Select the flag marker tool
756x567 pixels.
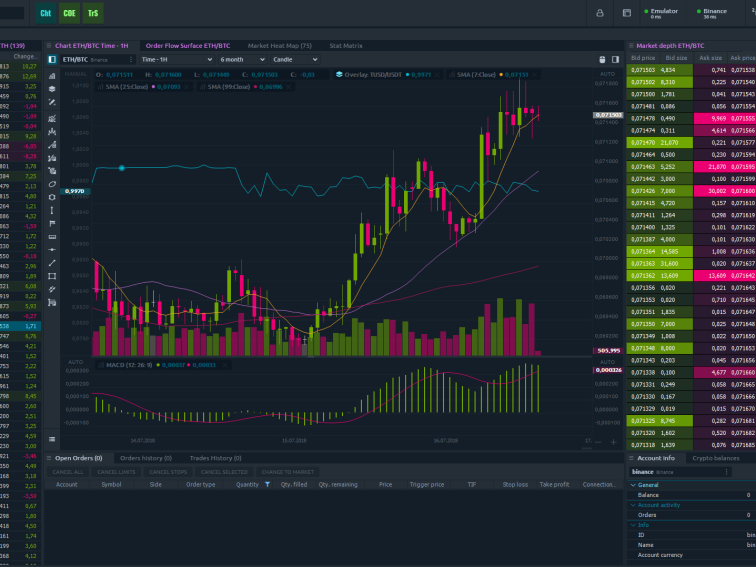[52, 224]
